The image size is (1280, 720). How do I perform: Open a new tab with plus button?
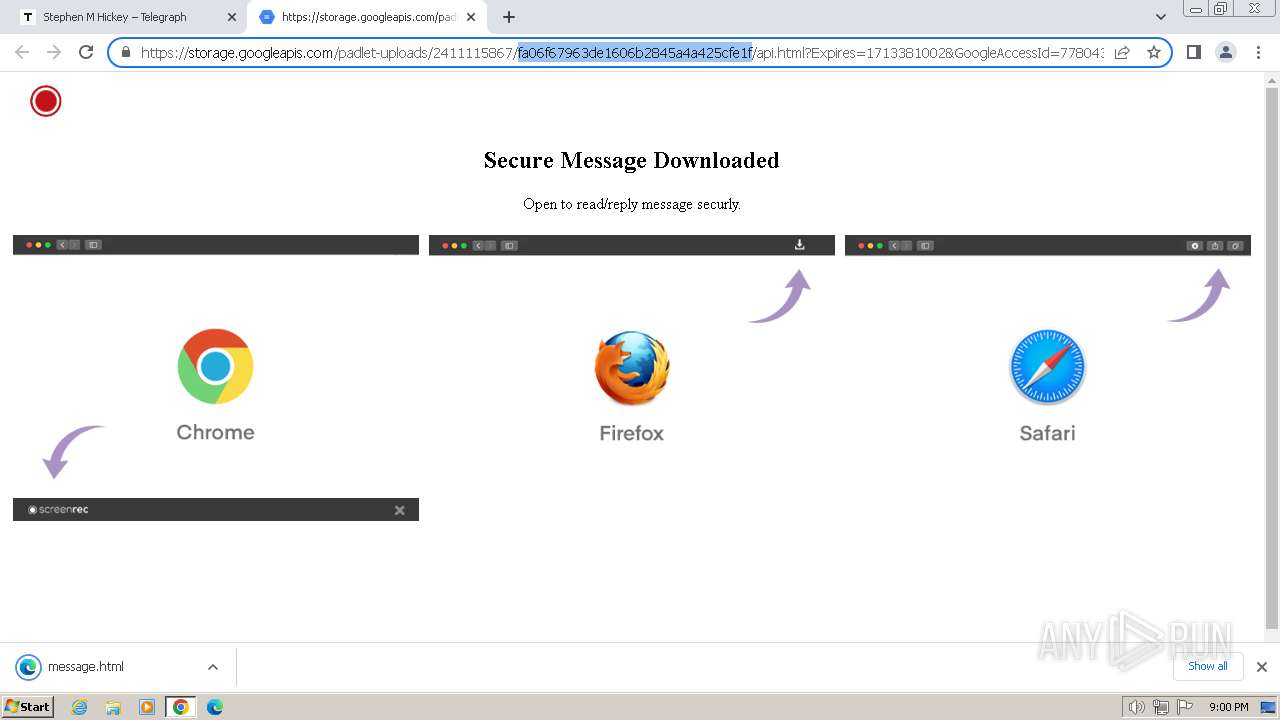pyautogui.click(x=509, y=17)
